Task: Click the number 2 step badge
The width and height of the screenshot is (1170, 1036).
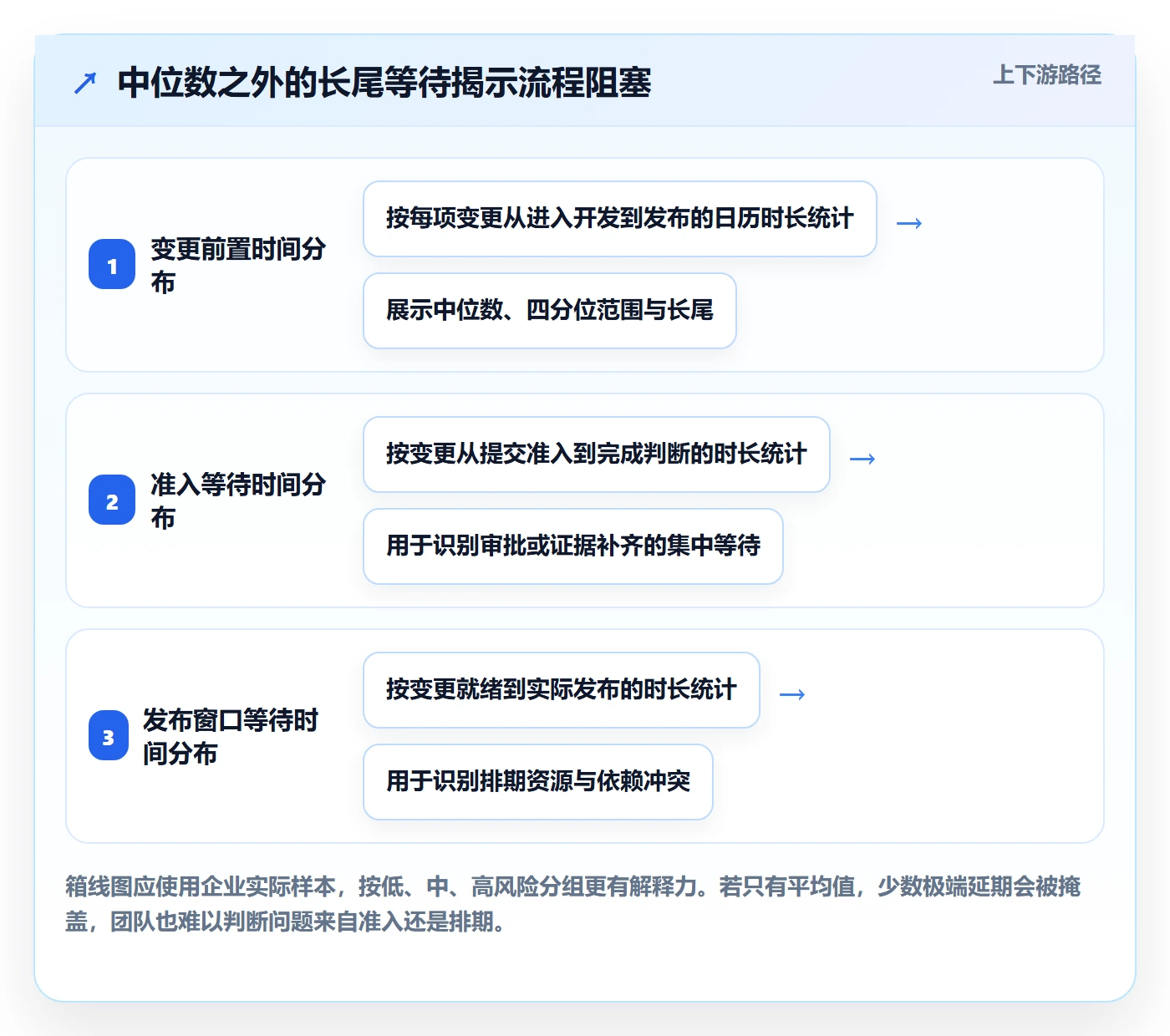Action: pyautogui.click(x=112, y=500)
